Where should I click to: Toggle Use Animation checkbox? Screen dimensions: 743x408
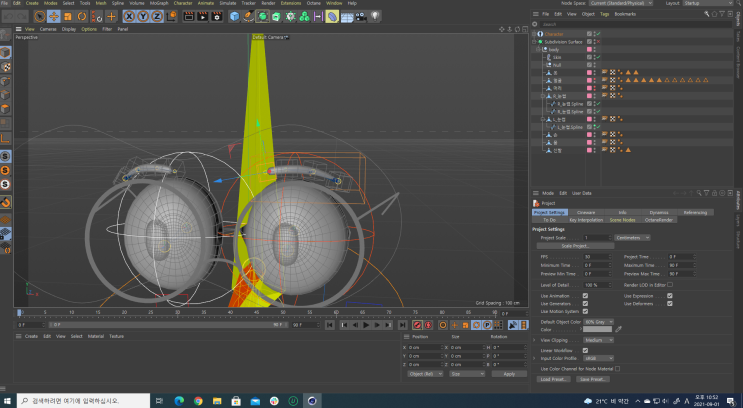(585, 296)
